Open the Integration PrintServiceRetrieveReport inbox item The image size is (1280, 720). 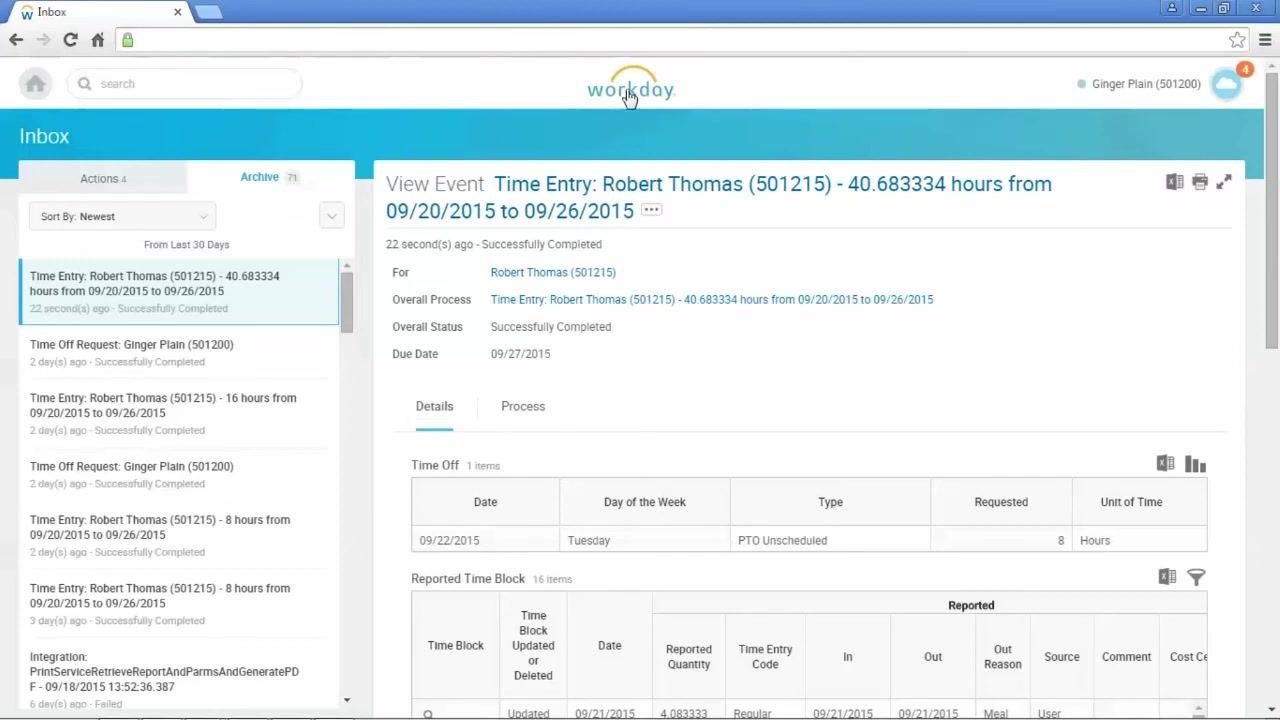coord(179,679)
